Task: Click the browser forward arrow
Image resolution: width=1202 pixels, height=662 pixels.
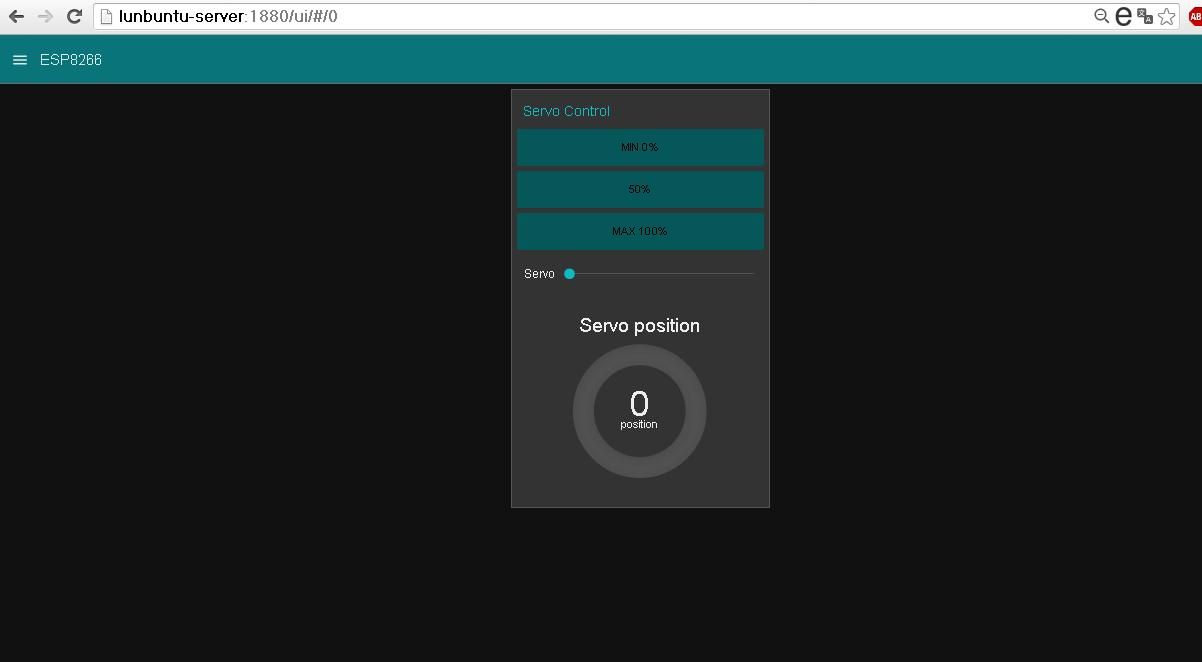Action: tap(43, 16)
